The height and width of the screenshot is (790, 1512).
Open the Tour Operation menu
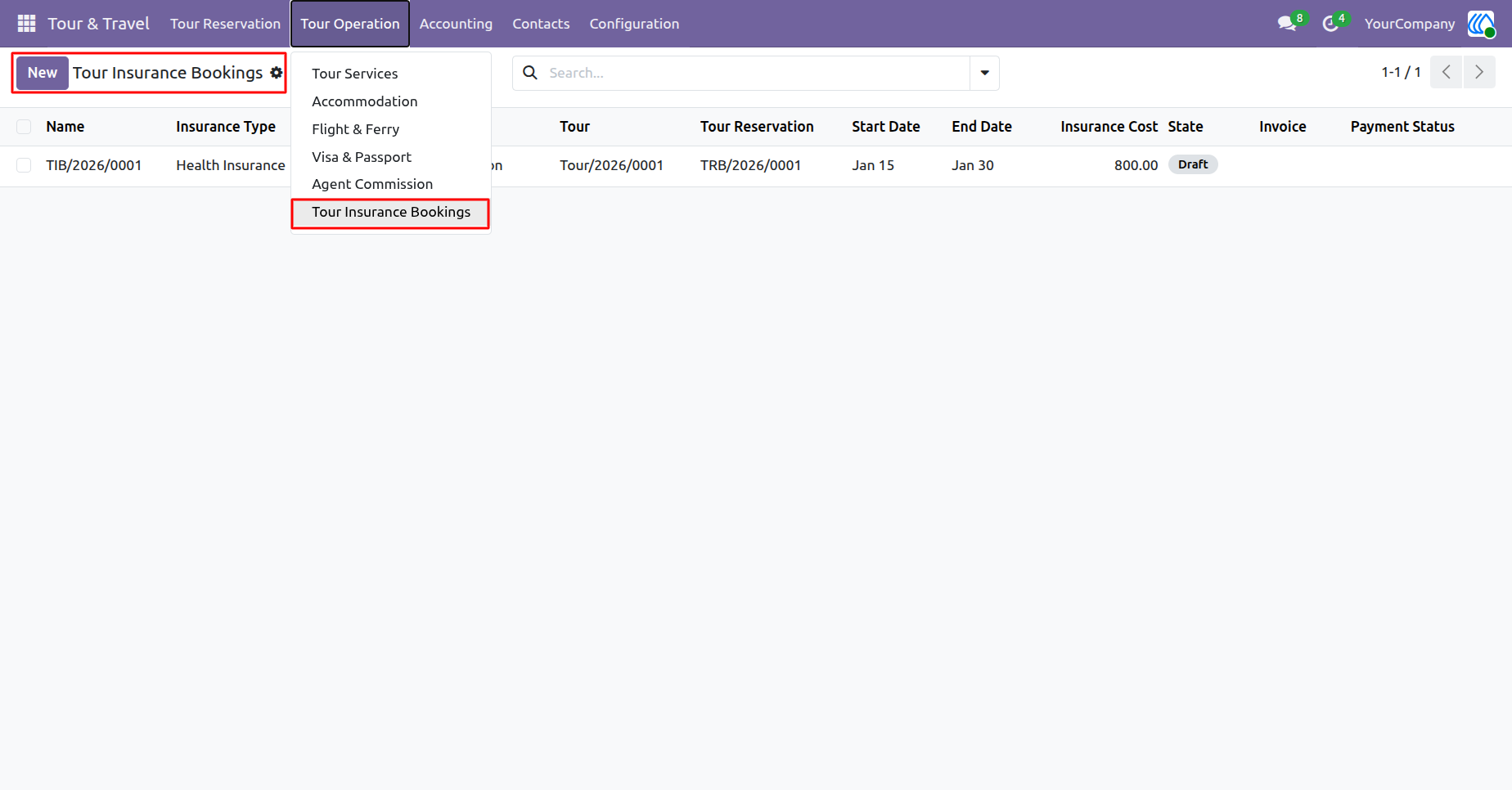click(x=350, y=24)
